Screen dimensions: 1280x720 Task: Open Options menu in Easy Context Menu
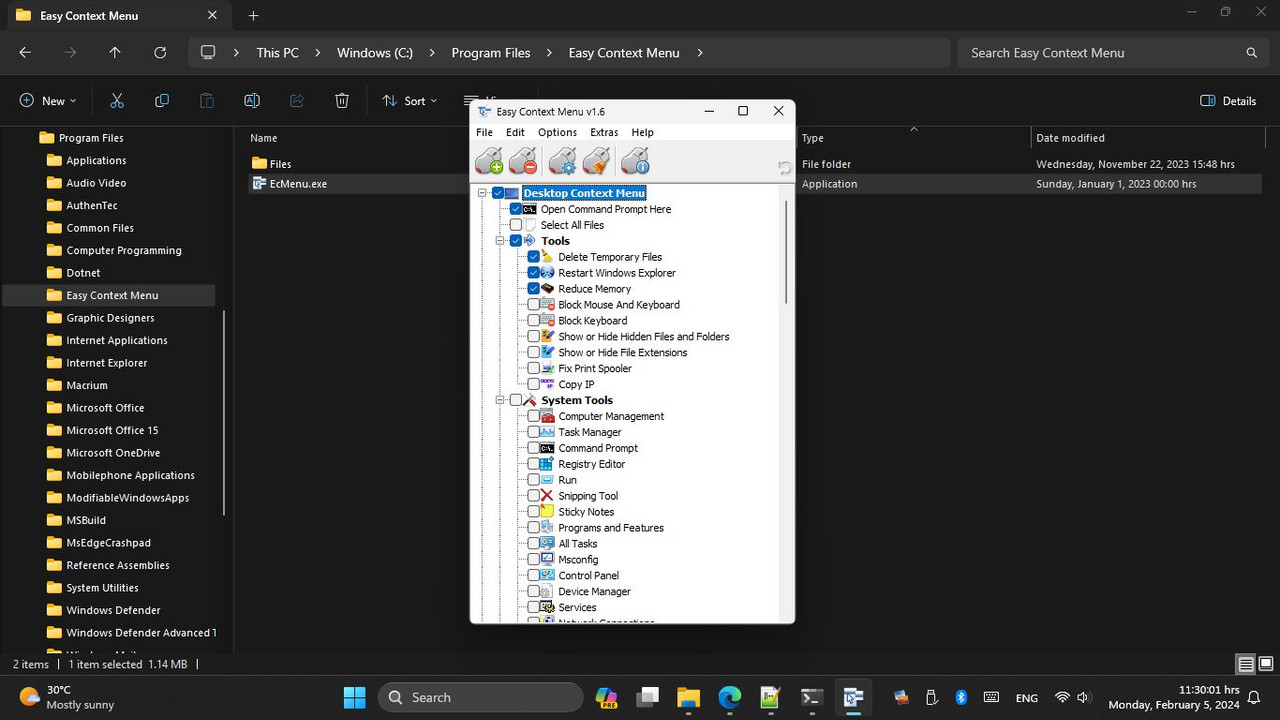557,132
